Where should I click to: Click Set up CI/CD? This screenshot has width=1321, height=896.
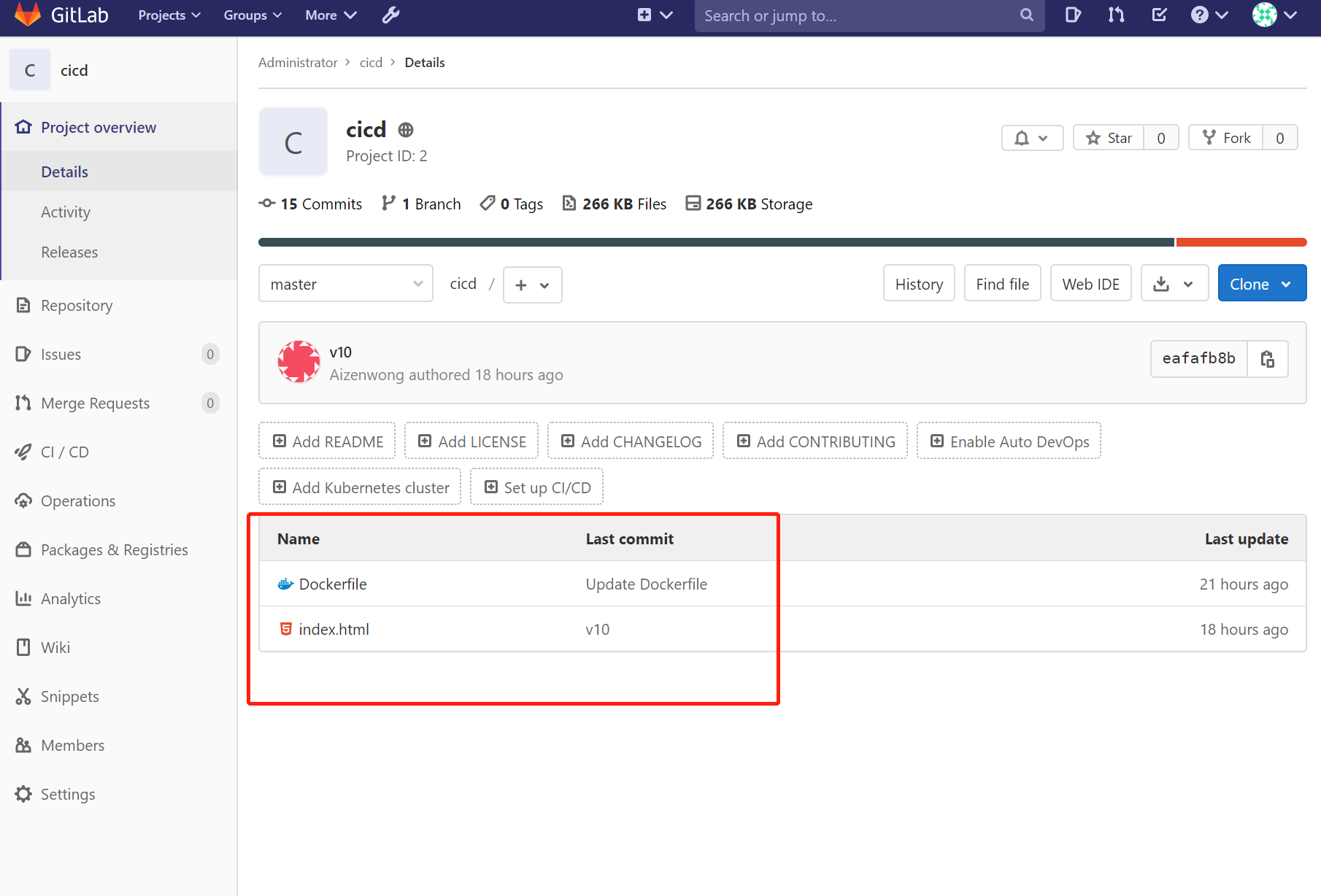click(x=536, y=487)
